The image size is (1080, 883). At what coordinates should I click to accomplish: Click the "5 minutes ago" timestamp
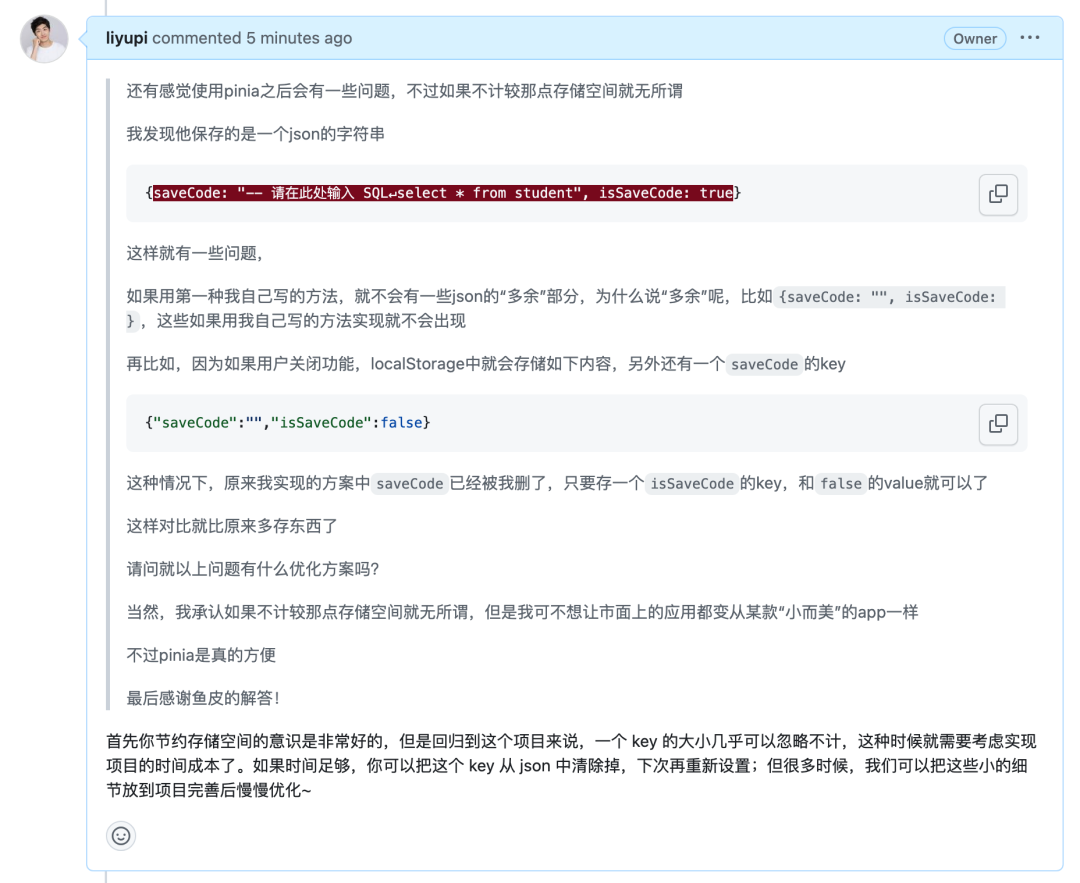[x=299, y=38]
